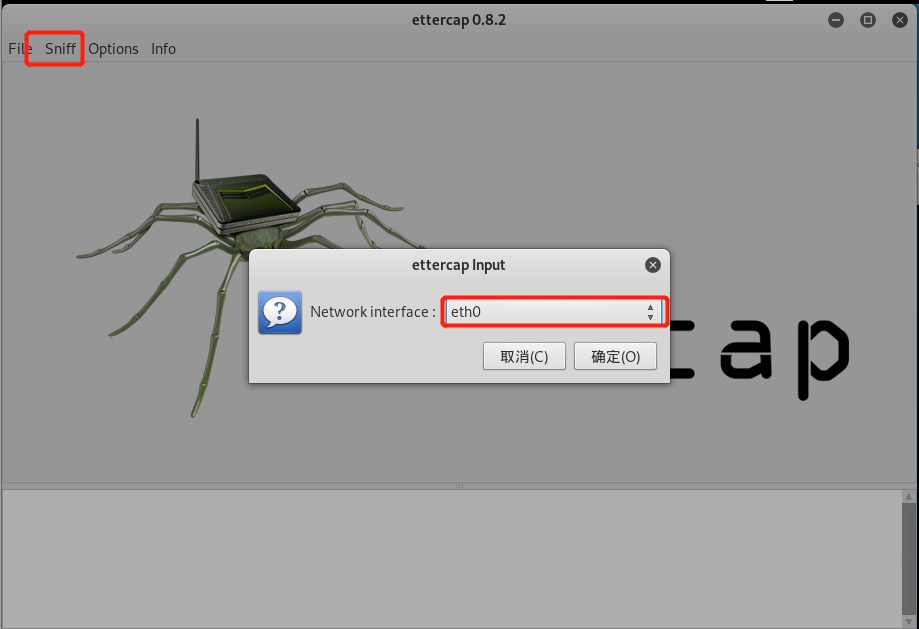
Task: Open the Sniff menu
Action: (x=60, y=49)
